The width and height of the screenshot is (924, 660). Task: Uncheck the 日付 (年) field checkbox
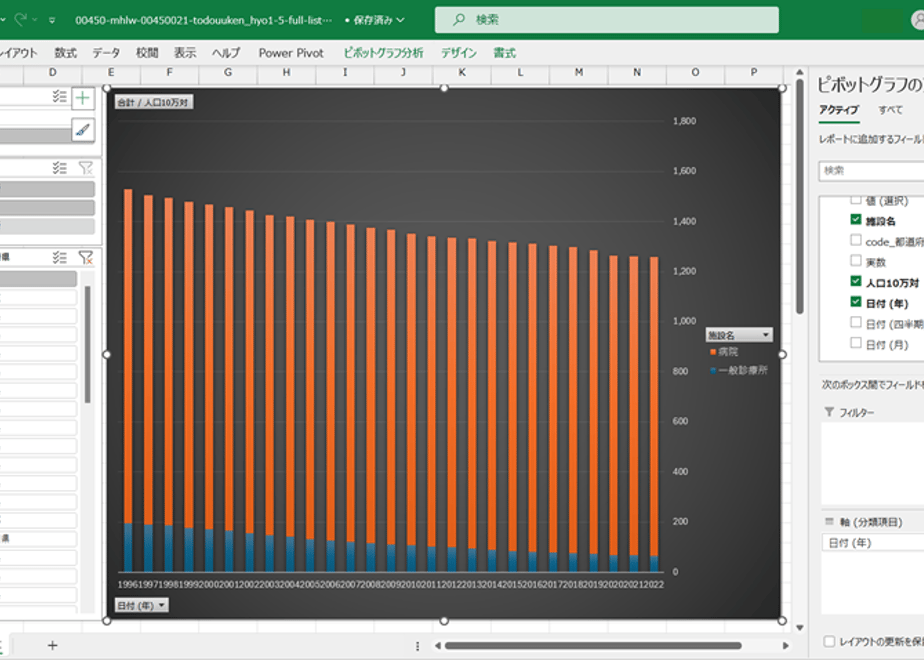tap(856, 302)
